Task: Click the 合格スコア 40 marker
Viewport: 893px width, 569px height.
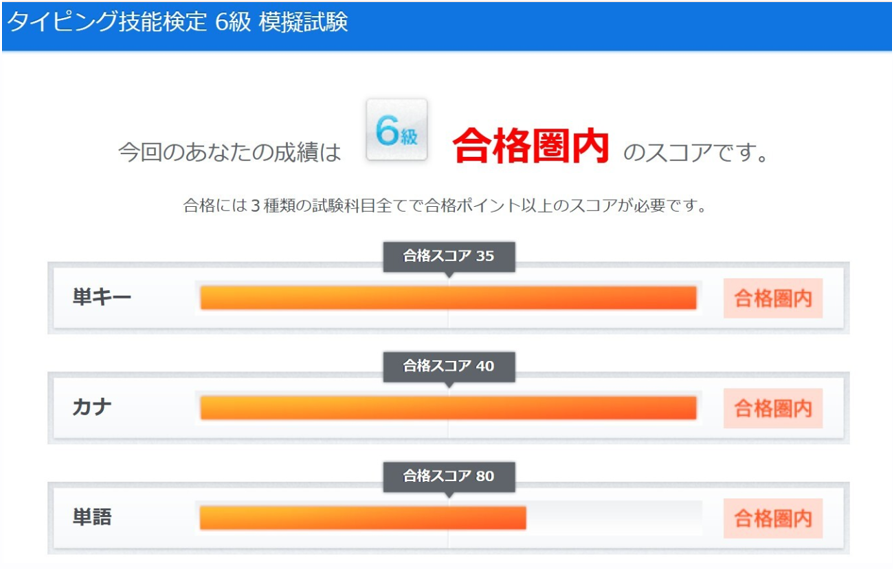Action: pyautogui.click(x=448, y=366)
